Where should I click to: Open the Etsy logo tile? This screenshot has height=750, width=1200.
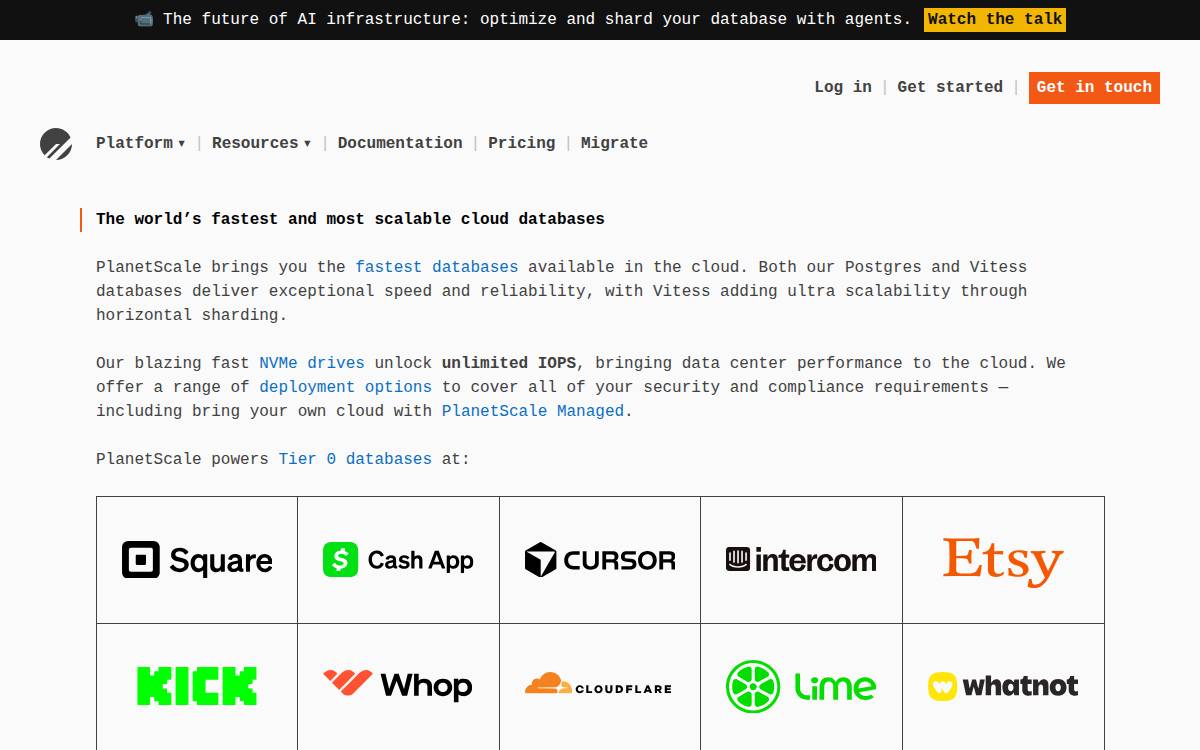(1004, 560)
